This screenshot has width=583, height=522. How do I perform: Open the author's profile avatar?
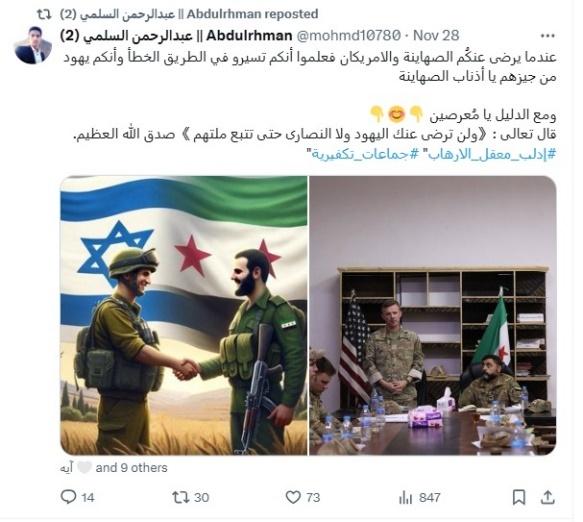click(x=33, y=45)
